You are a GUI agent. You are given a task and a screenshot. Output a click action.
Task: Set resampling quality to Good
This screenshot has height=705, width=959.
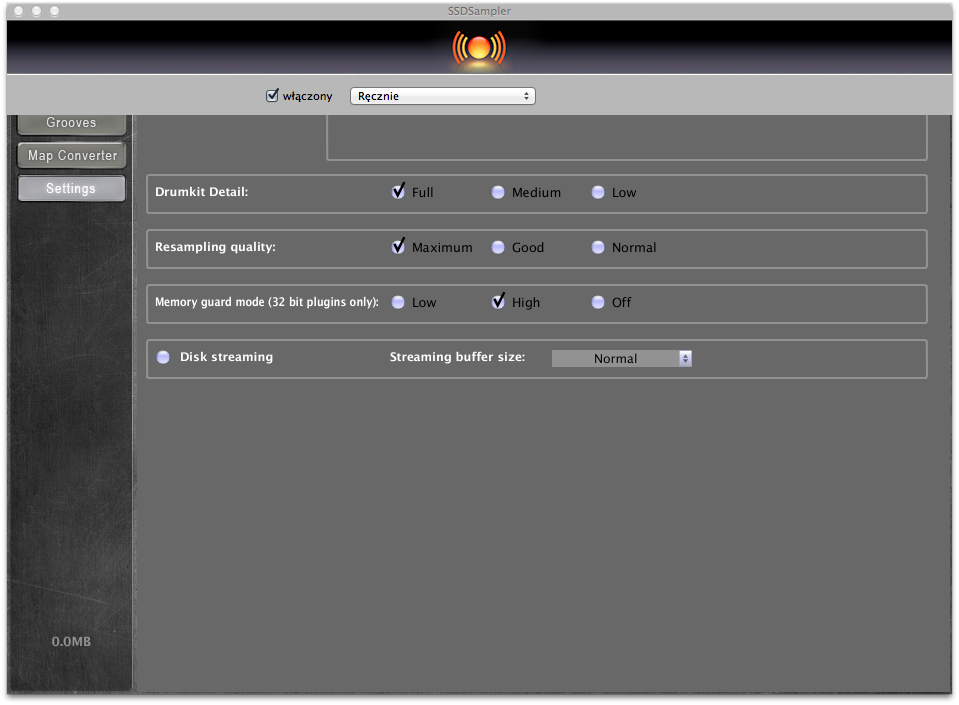498,248
